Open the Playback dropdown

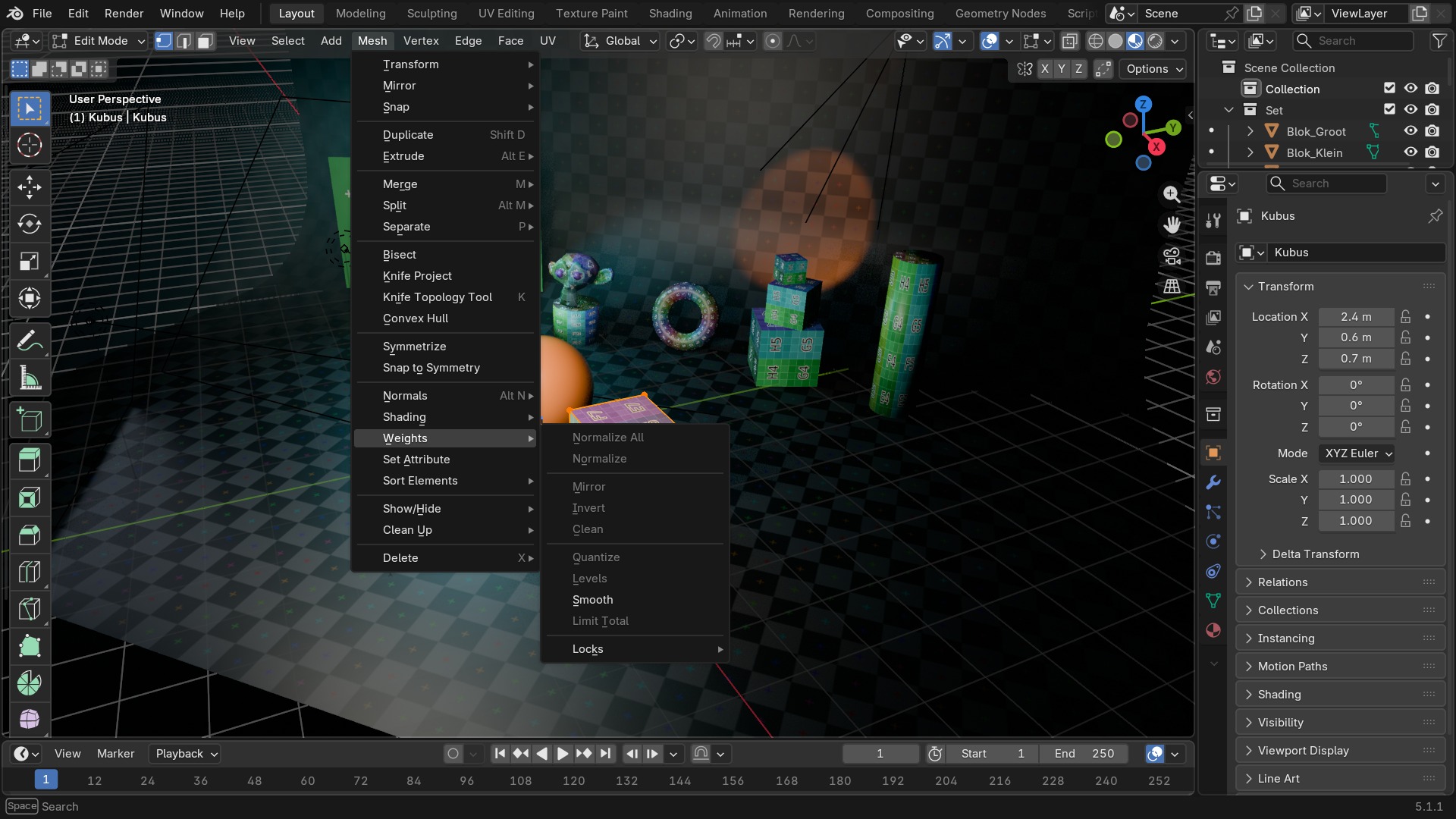[x=185, y=754]
